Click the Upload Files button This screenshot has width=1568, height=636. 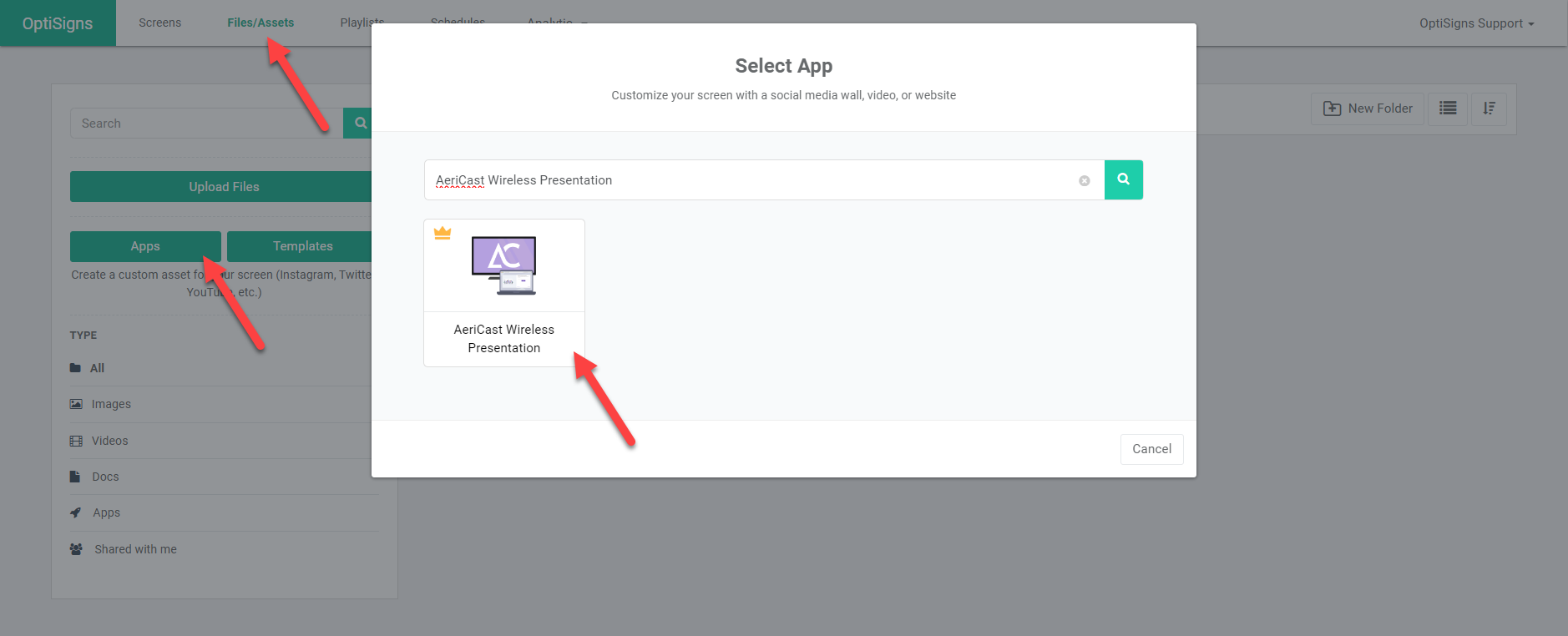(222, 187)
